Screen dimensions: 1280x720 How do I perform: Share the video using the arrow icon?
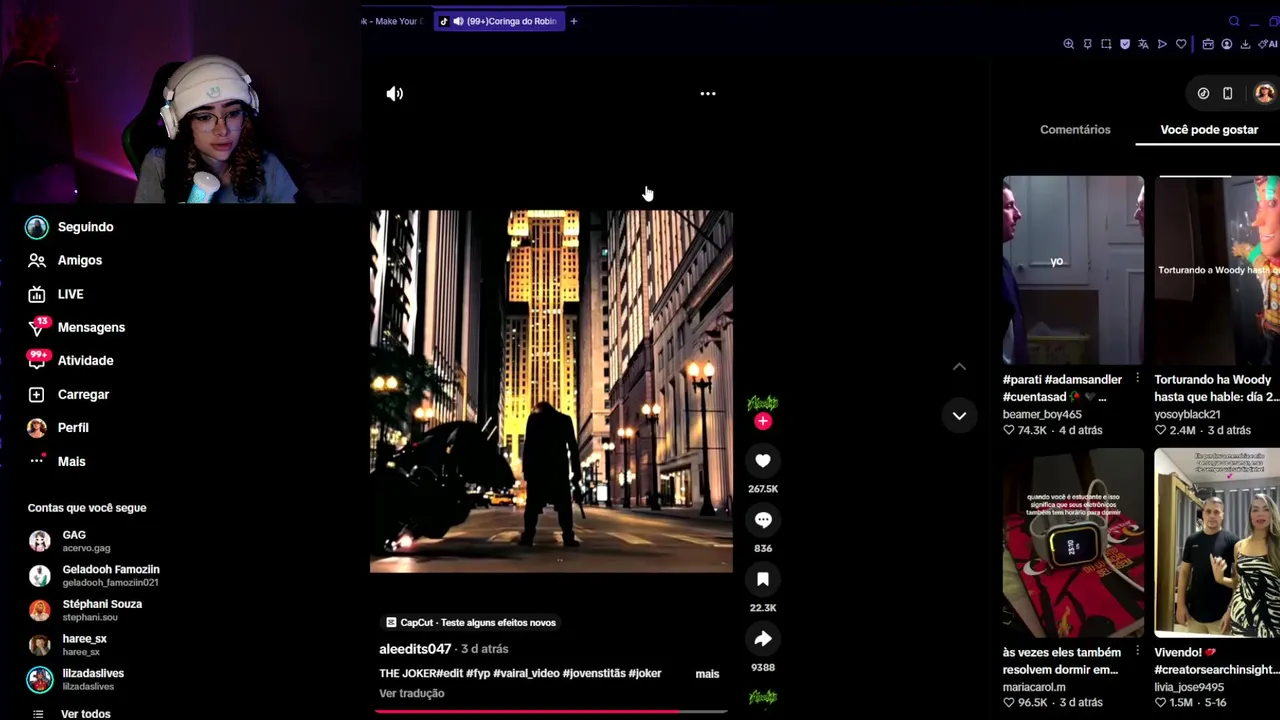(x=763, y=639)
